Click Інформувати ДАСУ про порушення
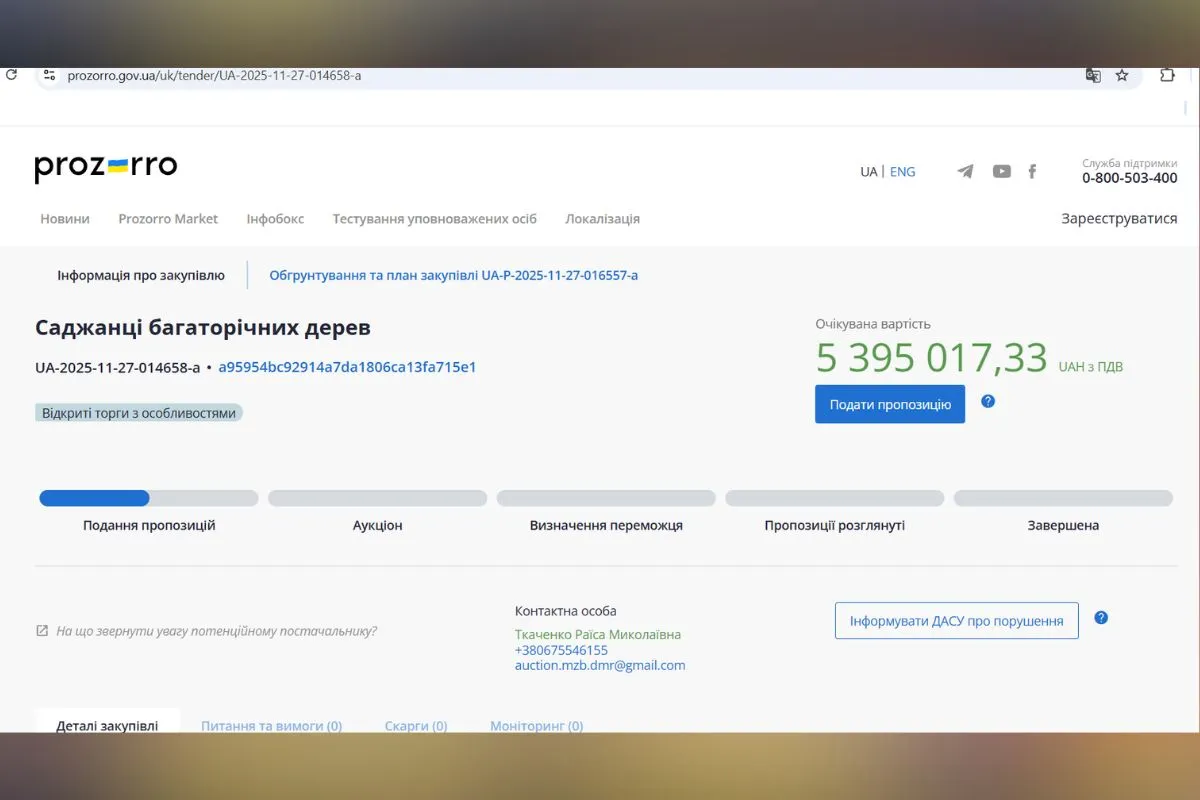Image resolution: width=1200 pixels, height=800 pixels. point(956,620)
